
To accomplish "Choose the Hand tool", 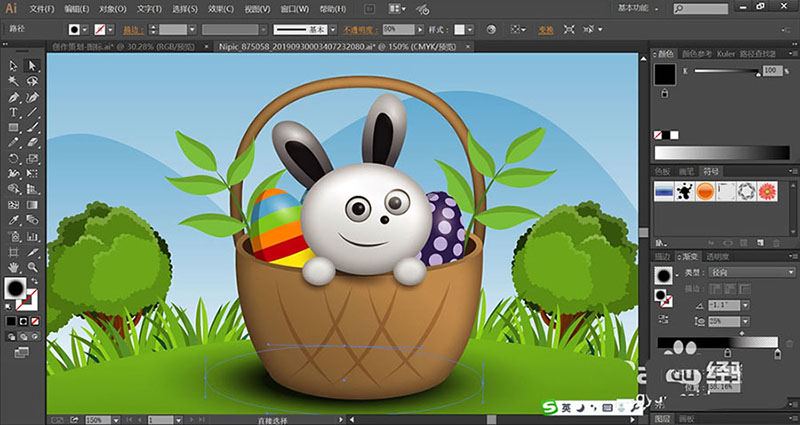I will click(13, 267).
